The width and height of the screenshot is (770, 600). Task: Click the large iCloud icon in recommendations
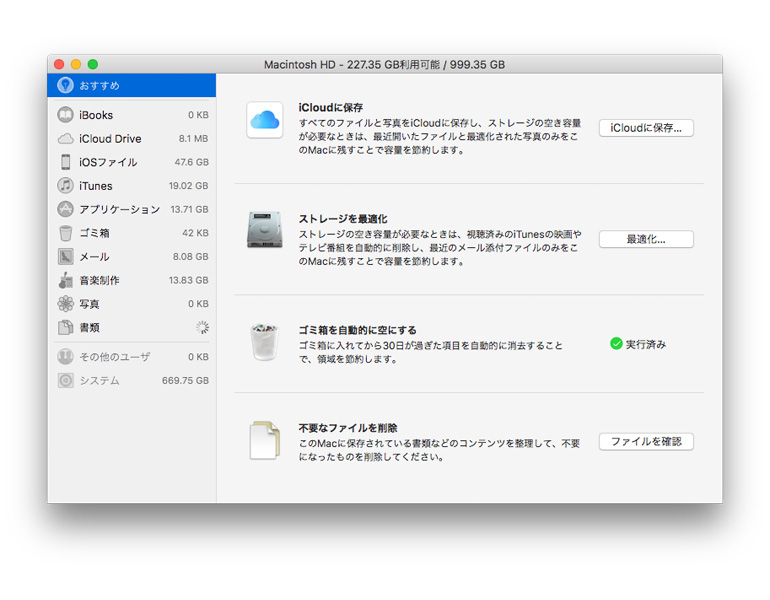(265, 121)
